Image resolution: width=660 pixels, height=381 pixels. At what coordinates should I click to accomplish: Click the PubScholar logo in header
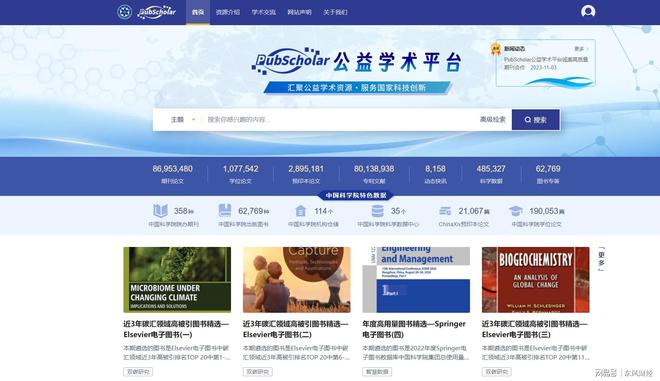click(157, 12)
